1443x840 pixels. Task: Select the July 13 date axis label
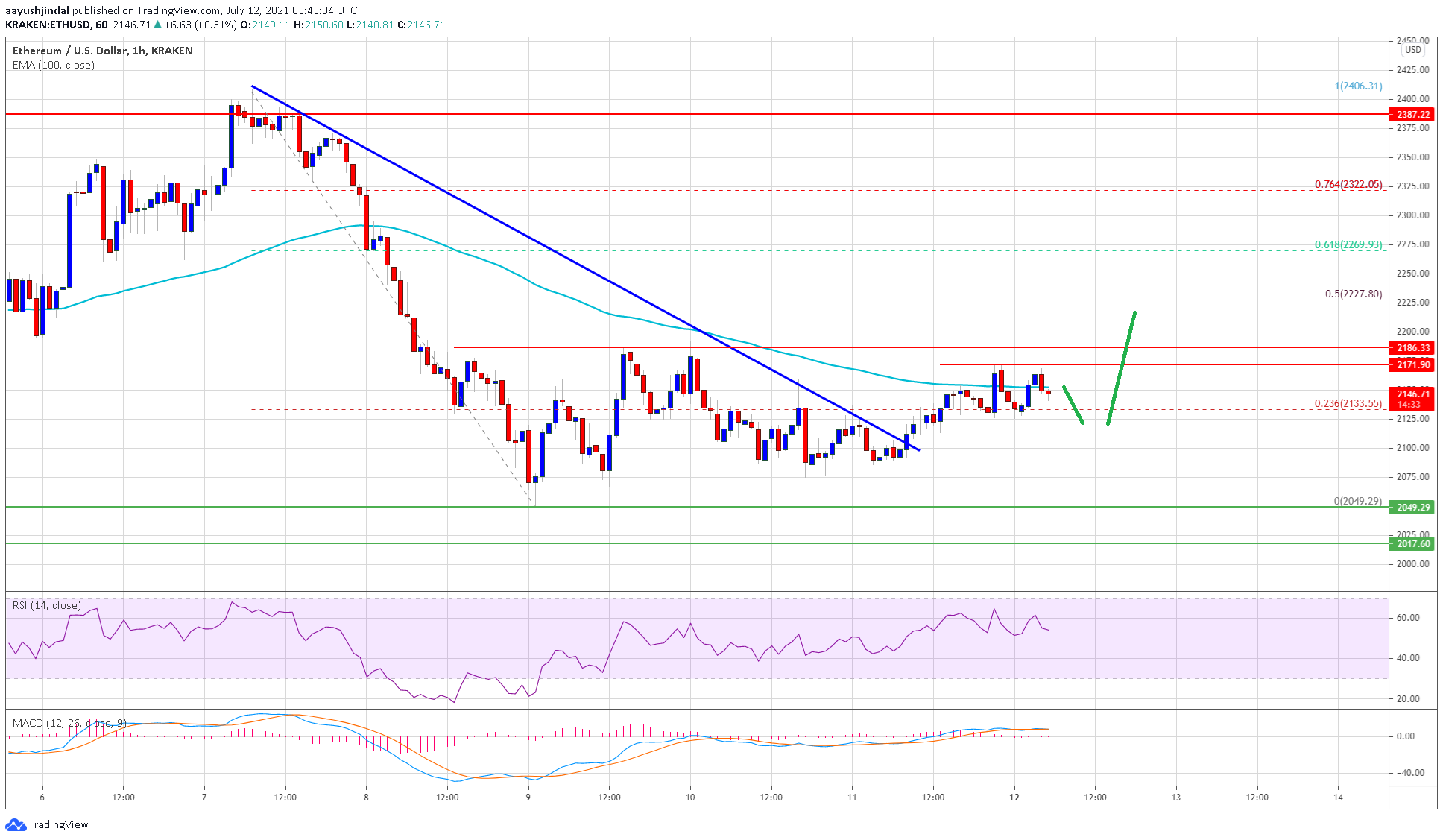tap(1175, 795)
